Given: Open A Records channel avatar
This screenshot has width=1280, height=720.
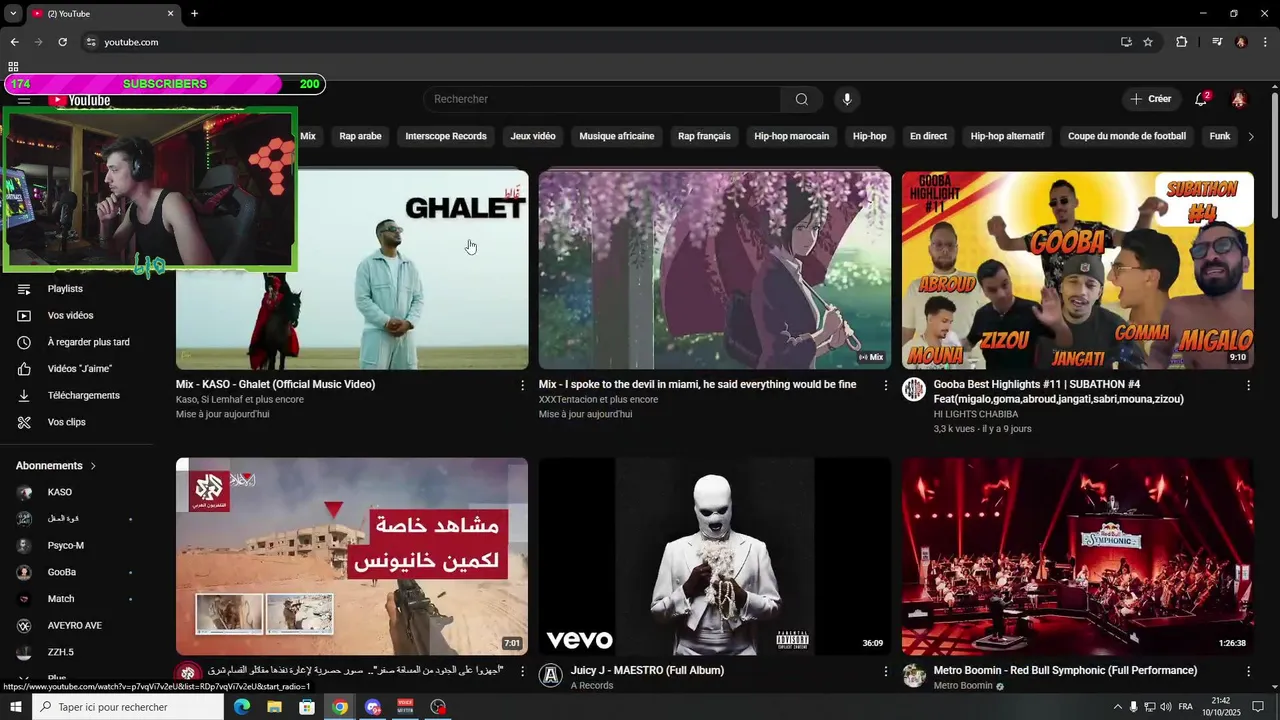Looking at the screenshot, I should click(551, 675).
